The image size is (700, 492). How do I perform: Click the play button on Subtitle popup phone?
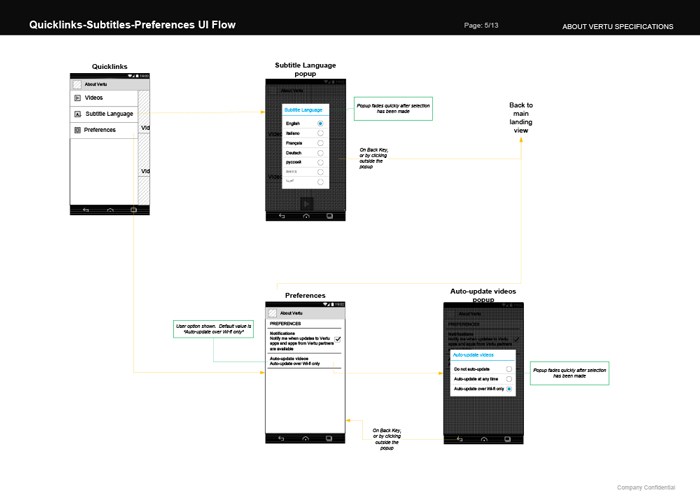306,204
